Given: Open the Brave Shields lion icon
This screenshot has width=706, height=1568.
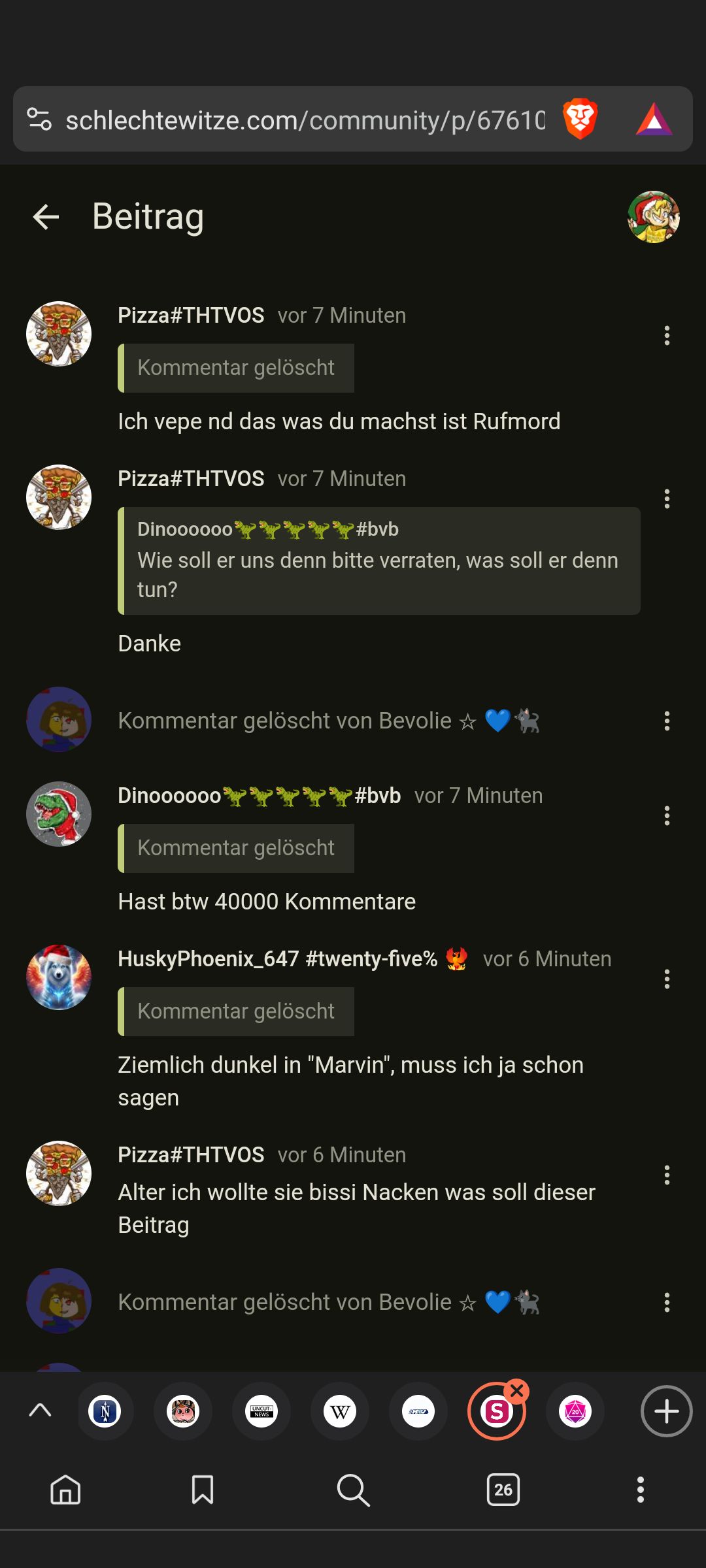Looking at the screenshot, I should 580,119.
